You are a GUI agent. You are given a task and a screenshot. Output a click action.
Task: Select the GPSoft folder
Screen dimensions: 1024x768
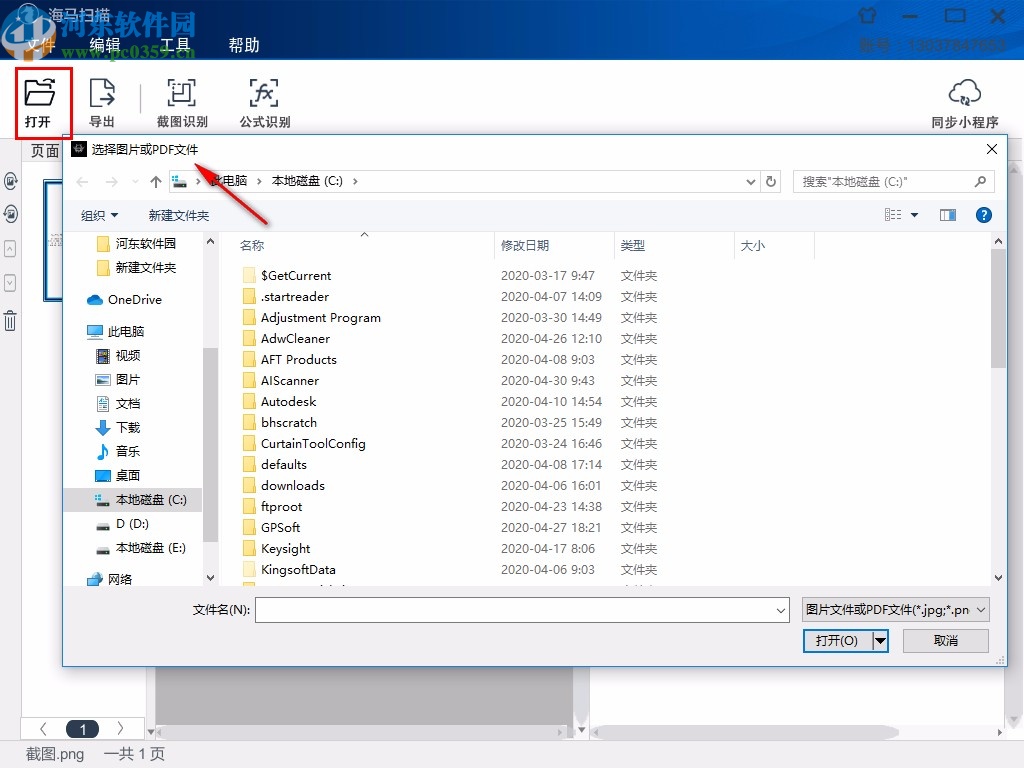[x=280, y=527]
